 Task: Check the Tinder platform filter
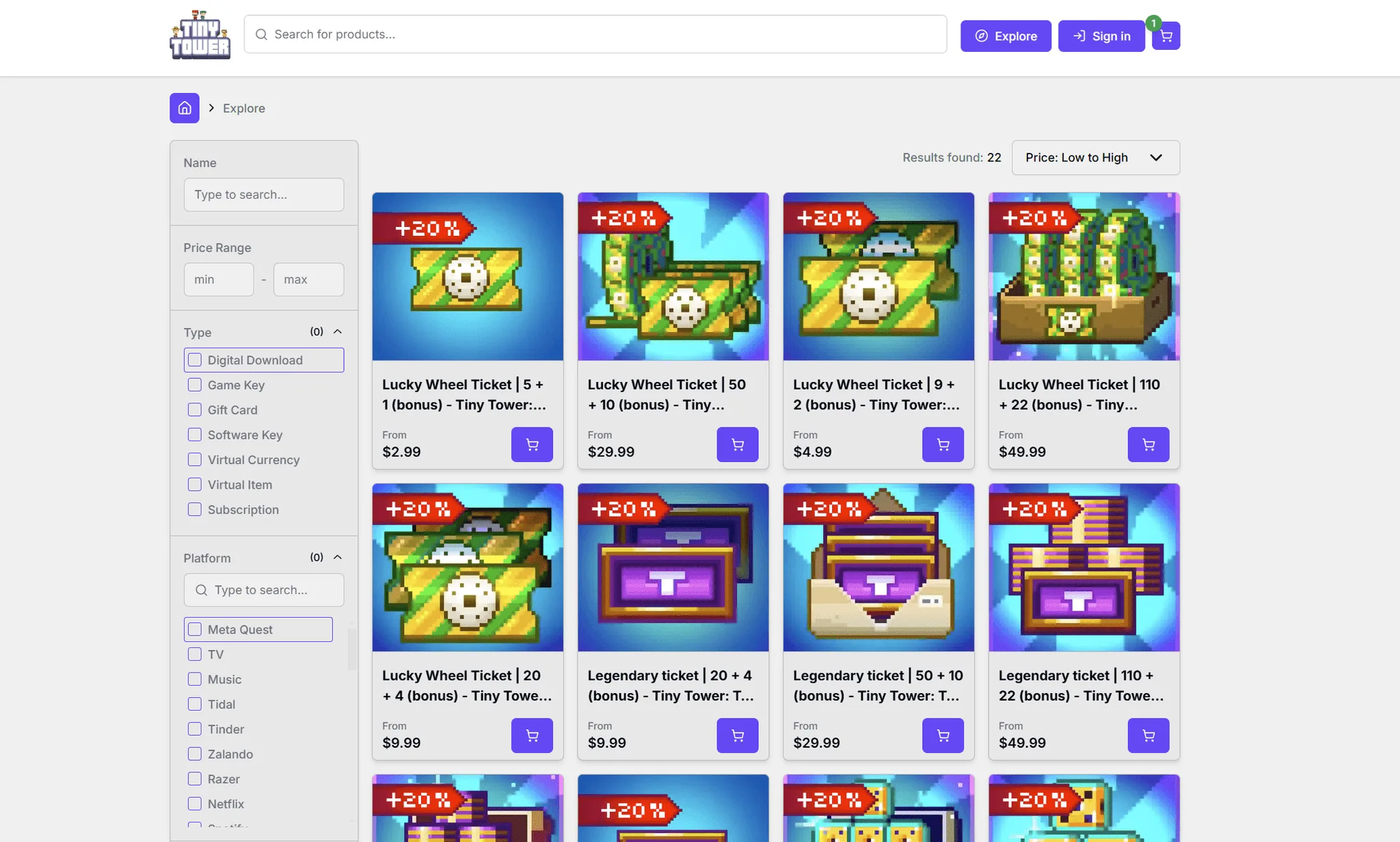click(195, 729)
